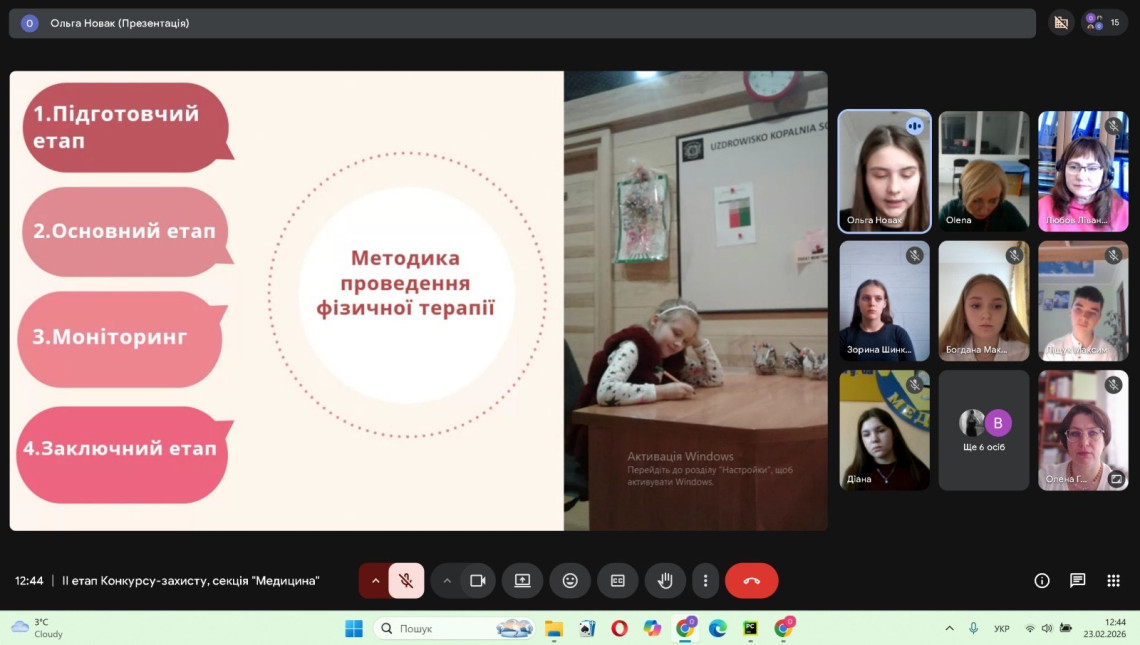1140x645 pixels.
Task: Expand video settings arrow beside camera
Action: pyautogui.click(x=447, y=581)
